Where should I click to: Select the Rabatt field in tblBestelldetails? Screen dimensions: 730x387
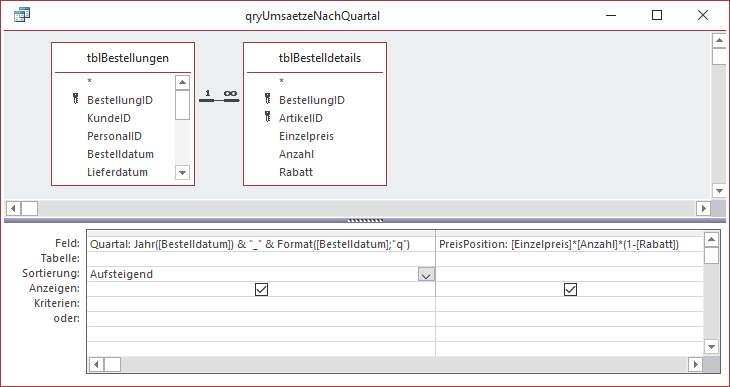pos(296,172)
